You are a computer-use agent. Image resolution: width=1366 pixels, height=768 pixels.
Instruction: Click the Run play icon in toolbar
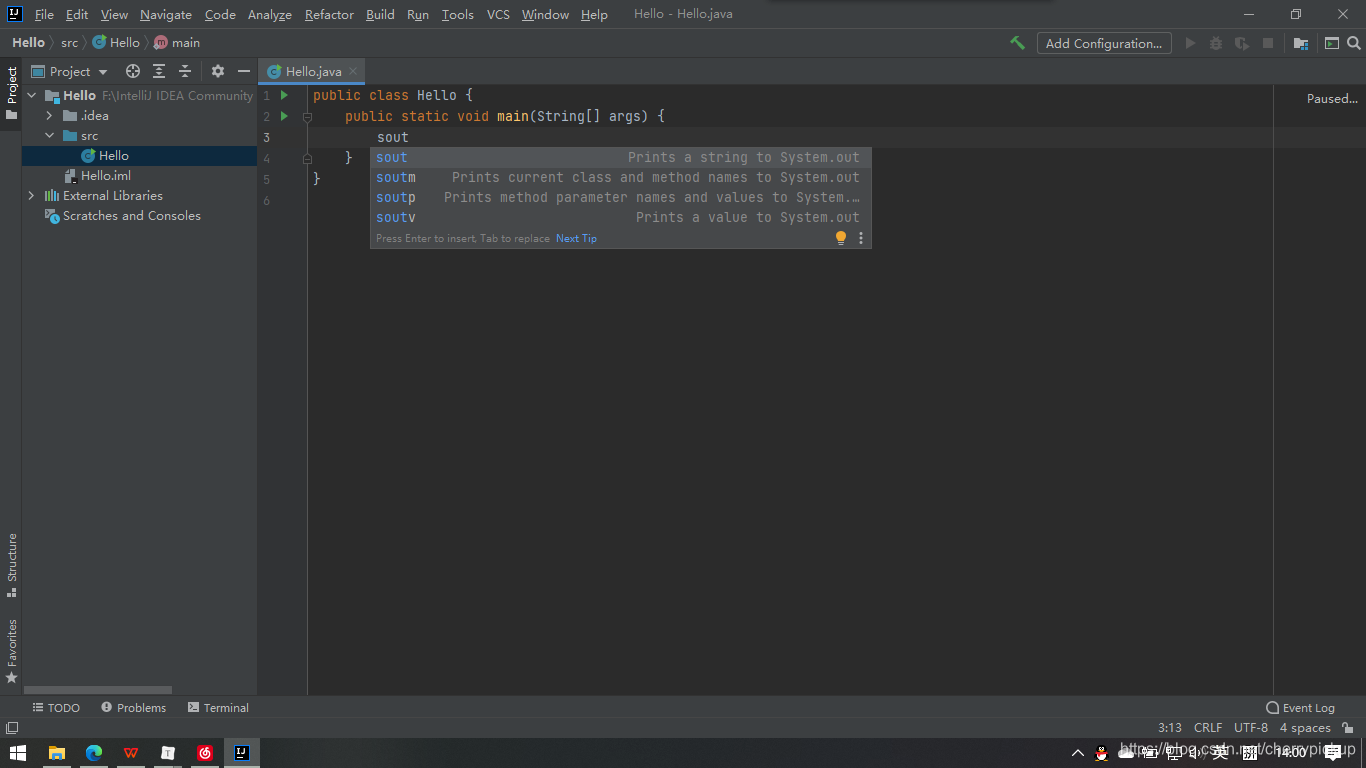click(x=1190, y=43)
